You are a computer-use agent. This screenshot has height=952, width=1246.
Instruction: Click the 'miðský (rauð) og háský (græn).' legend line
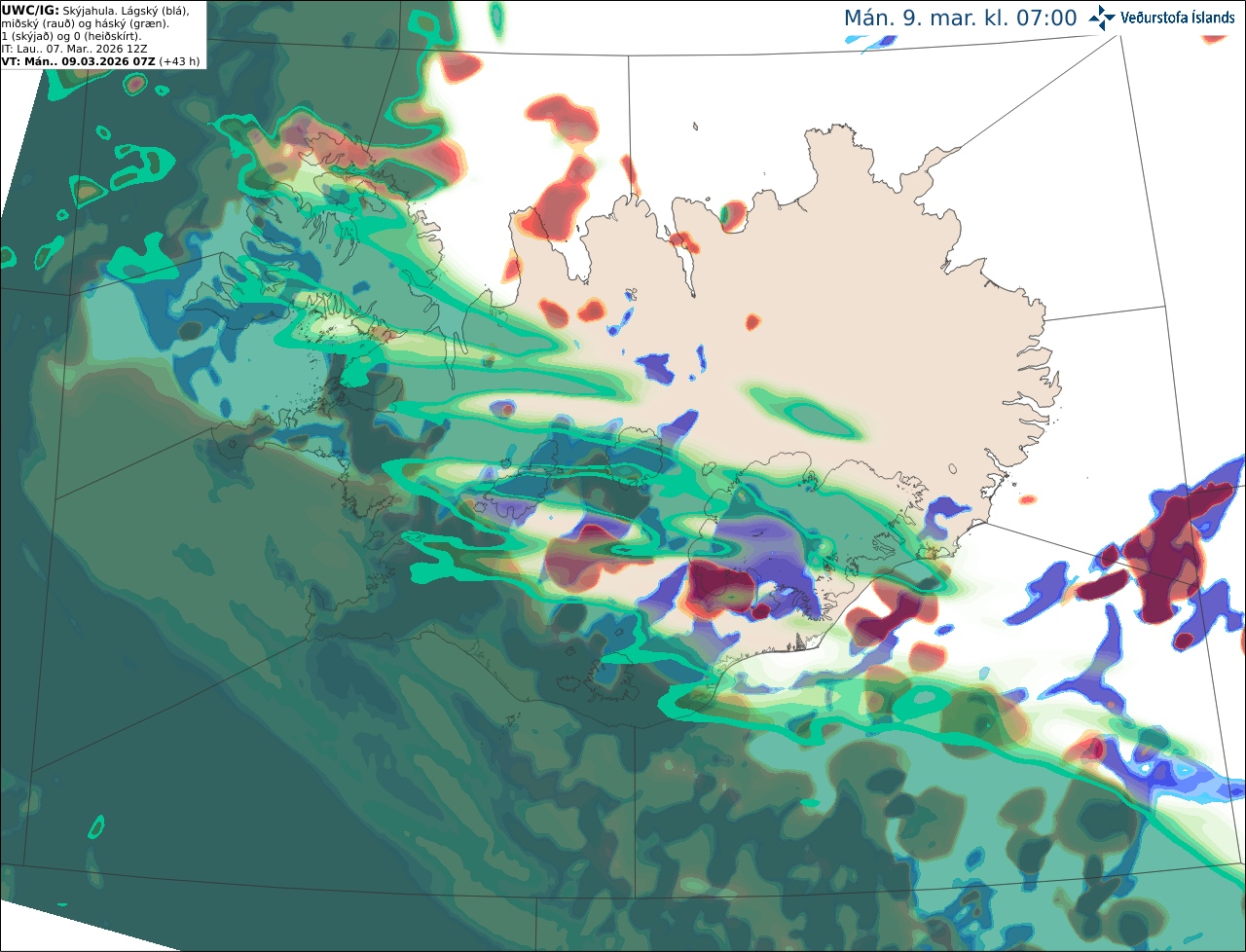click(85, 23)
